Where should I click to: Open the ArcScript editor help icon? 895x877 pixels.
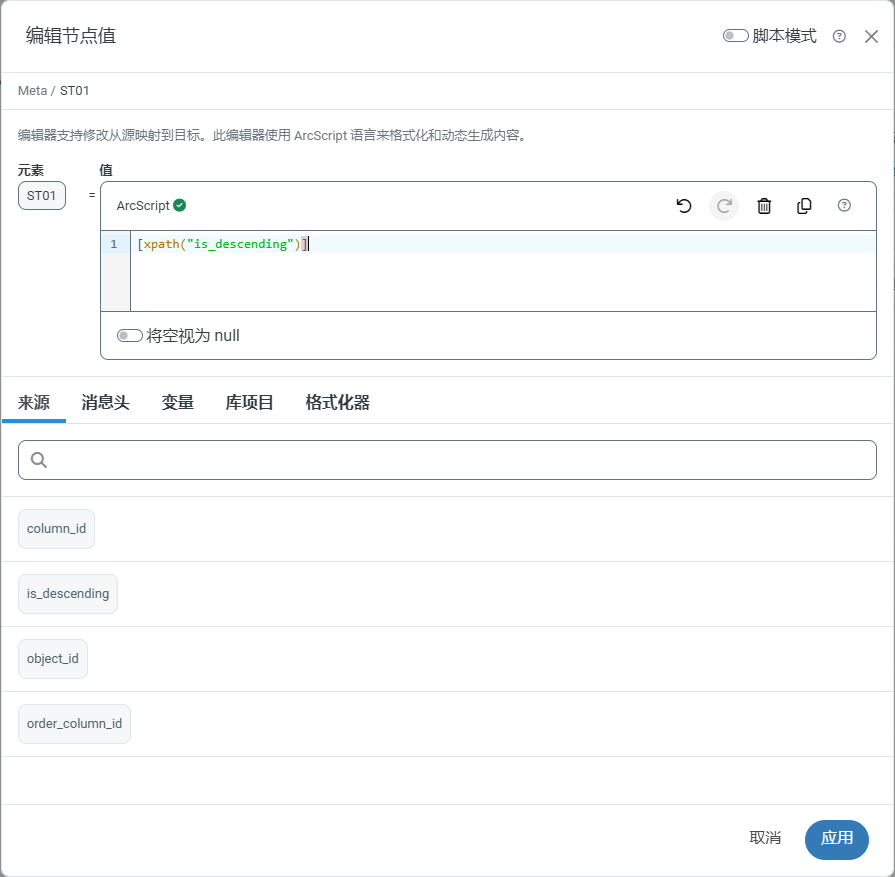[x=844, y=206]
